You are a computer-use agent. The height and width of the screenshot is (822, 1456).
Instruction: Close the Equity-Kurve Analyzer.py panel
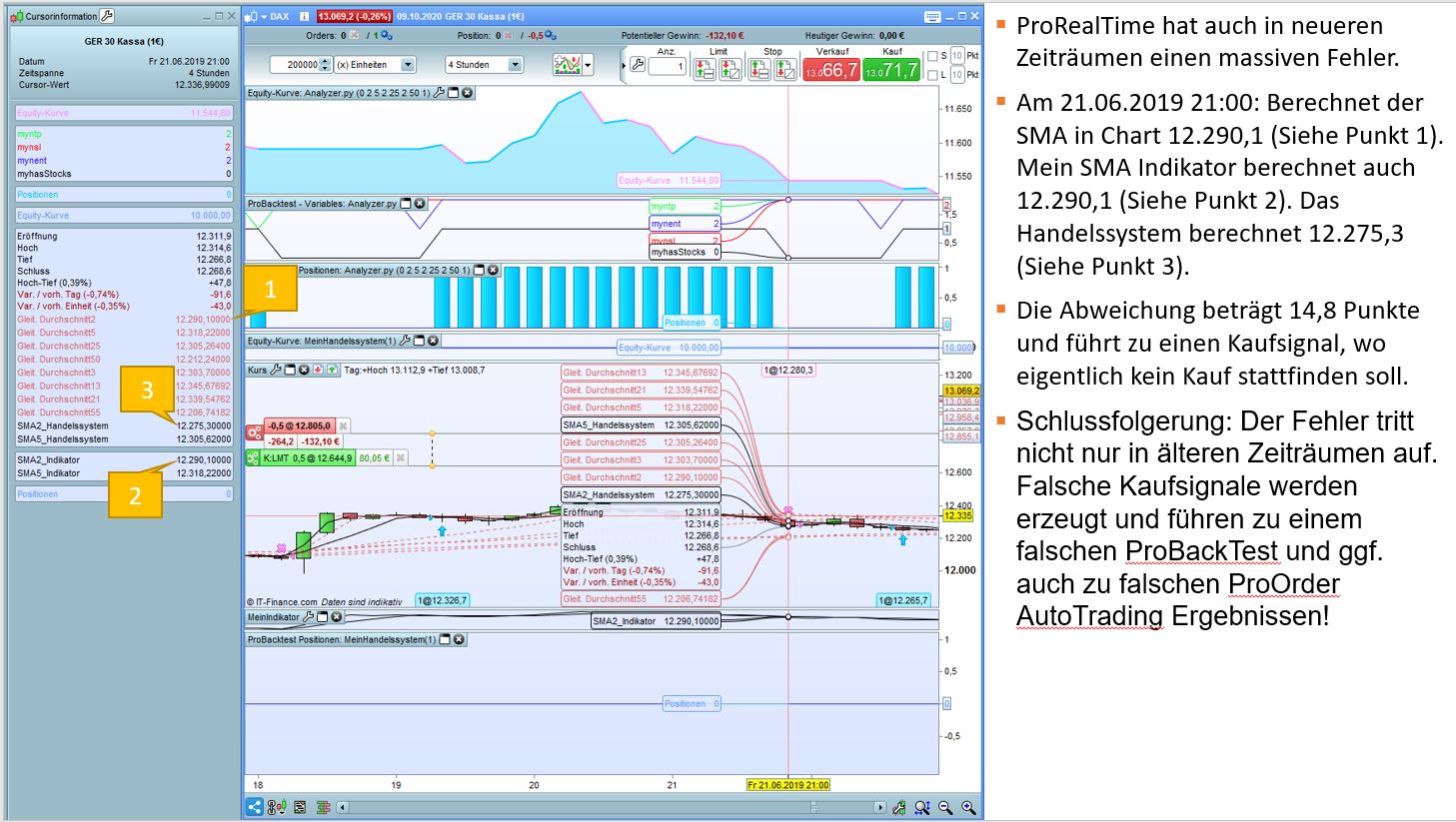point(467,93)
